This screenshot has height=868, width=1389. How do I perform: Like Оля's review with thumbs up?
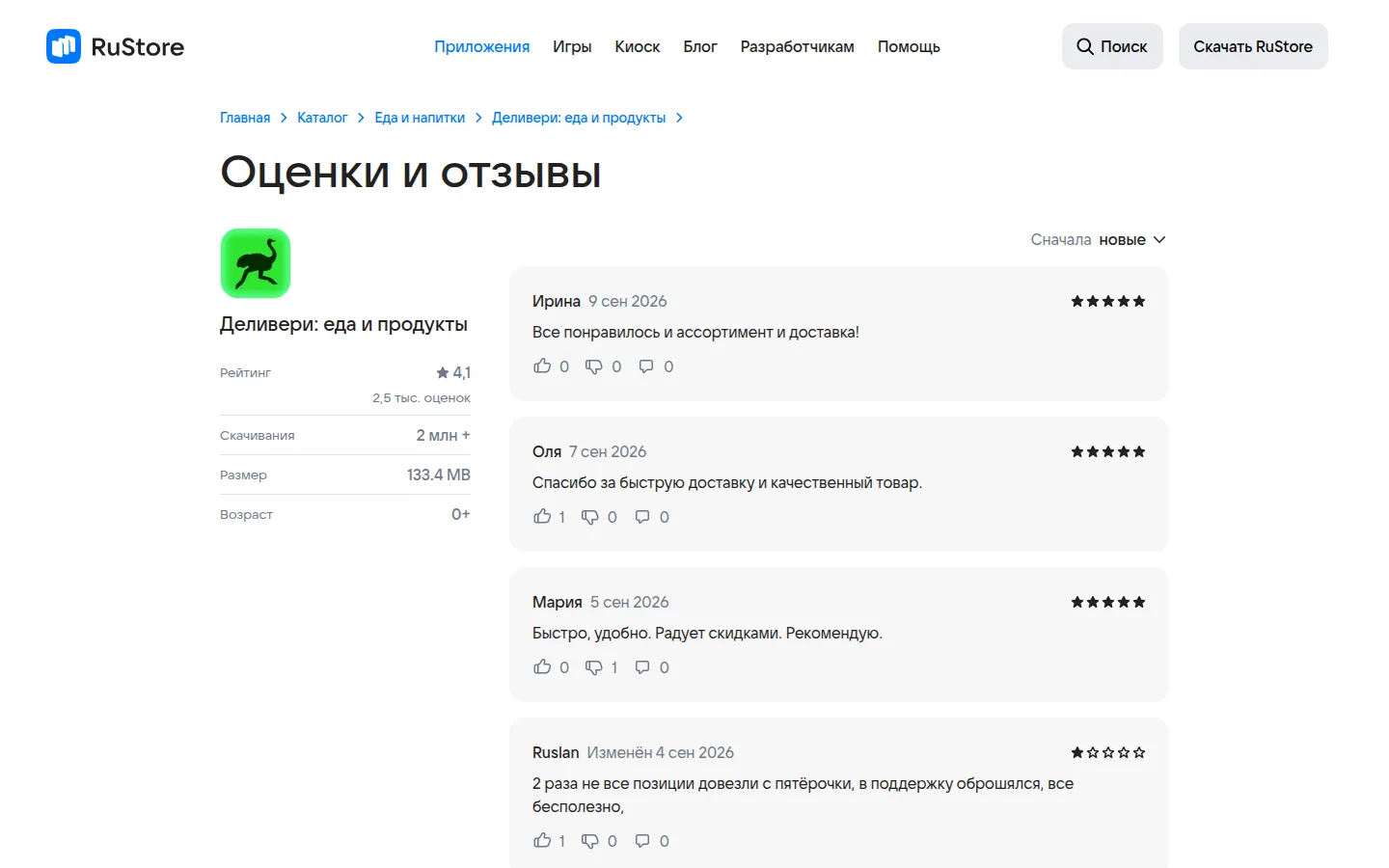tap(542, 517)
